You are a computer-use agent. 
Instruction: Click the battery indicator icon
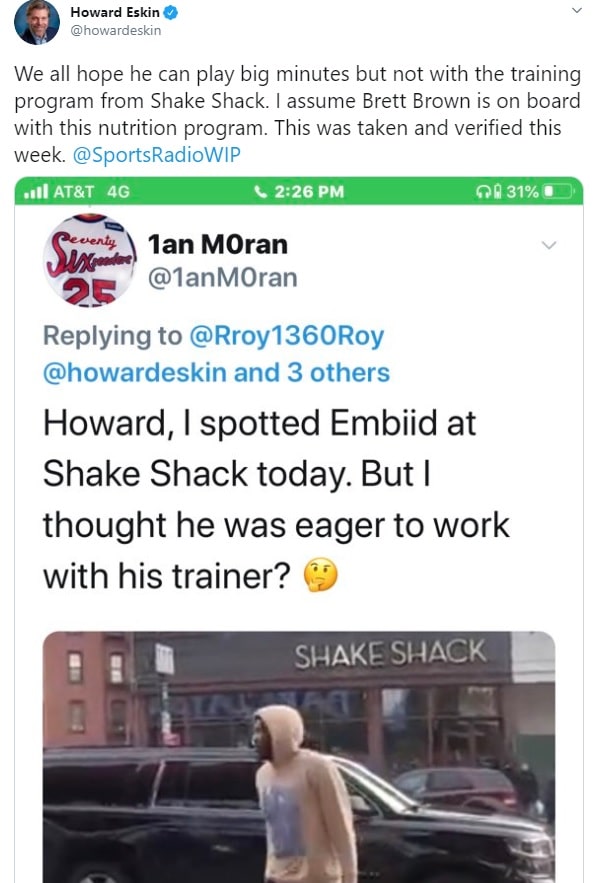[558, 192]
